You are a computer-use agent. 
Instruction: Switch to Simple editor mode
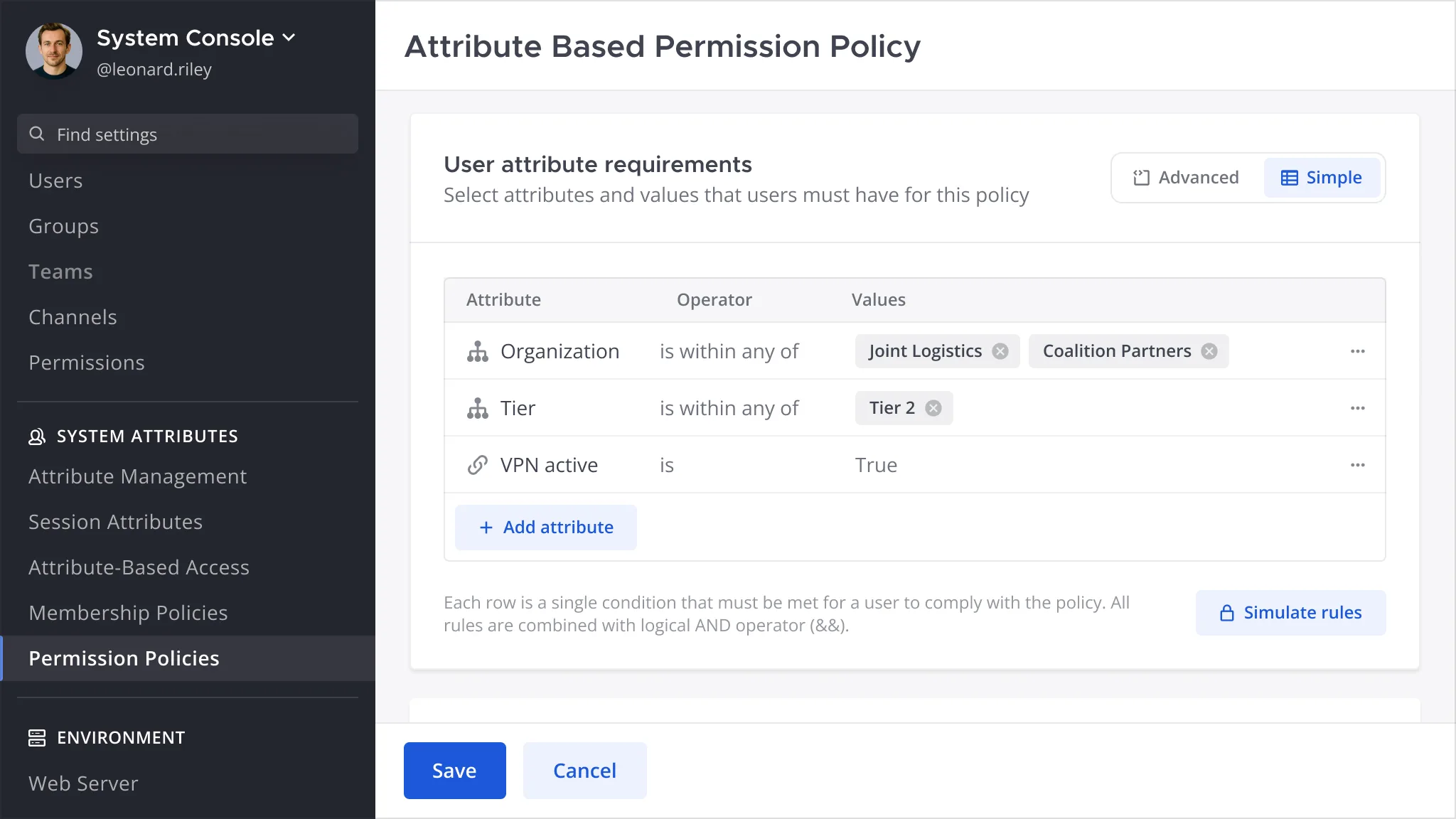pos(1322,178)
